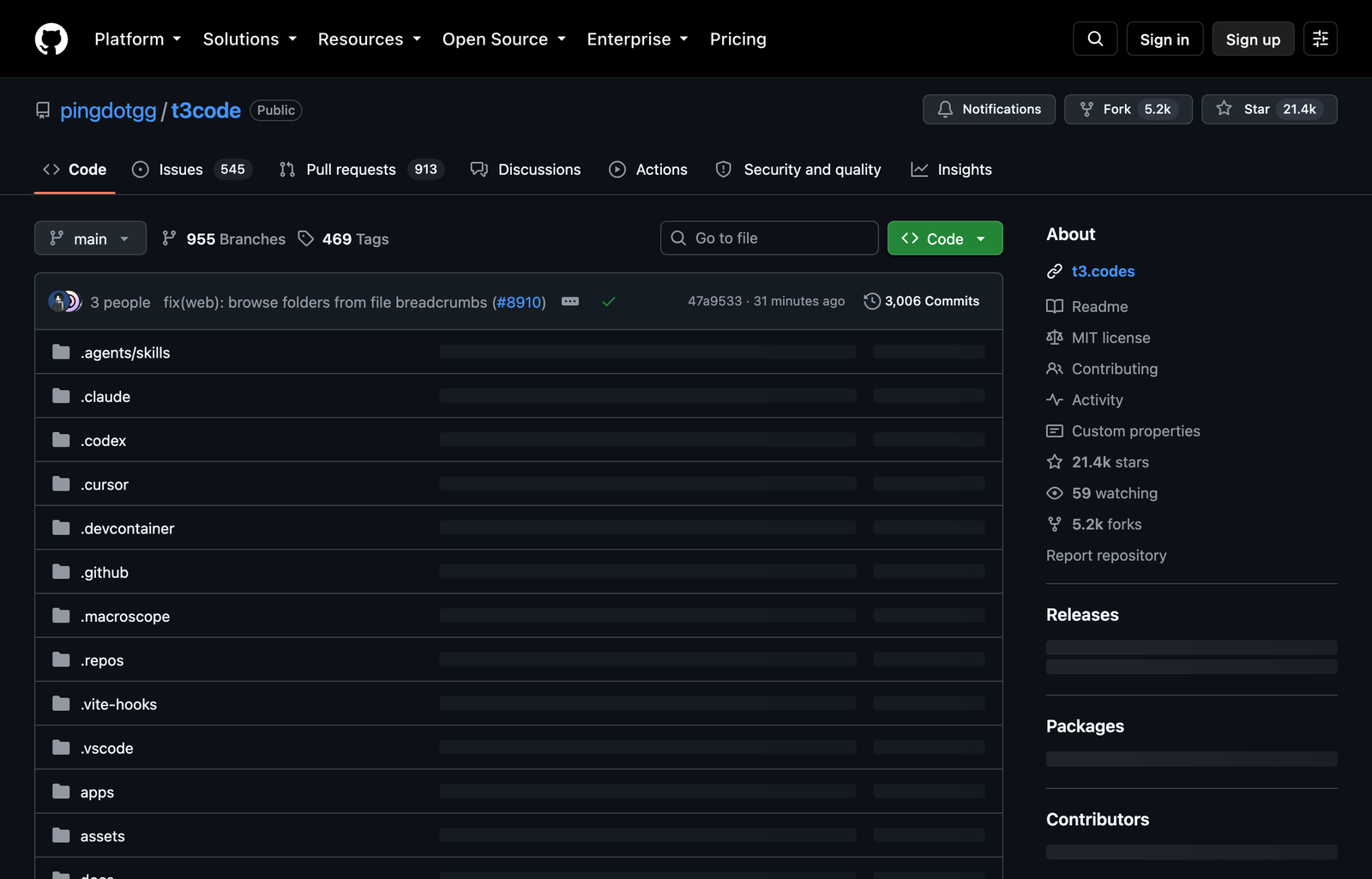Click the pulse icon beside Activity
The width and height of the screenshot is (1372, 879).
coord(1055,400)
